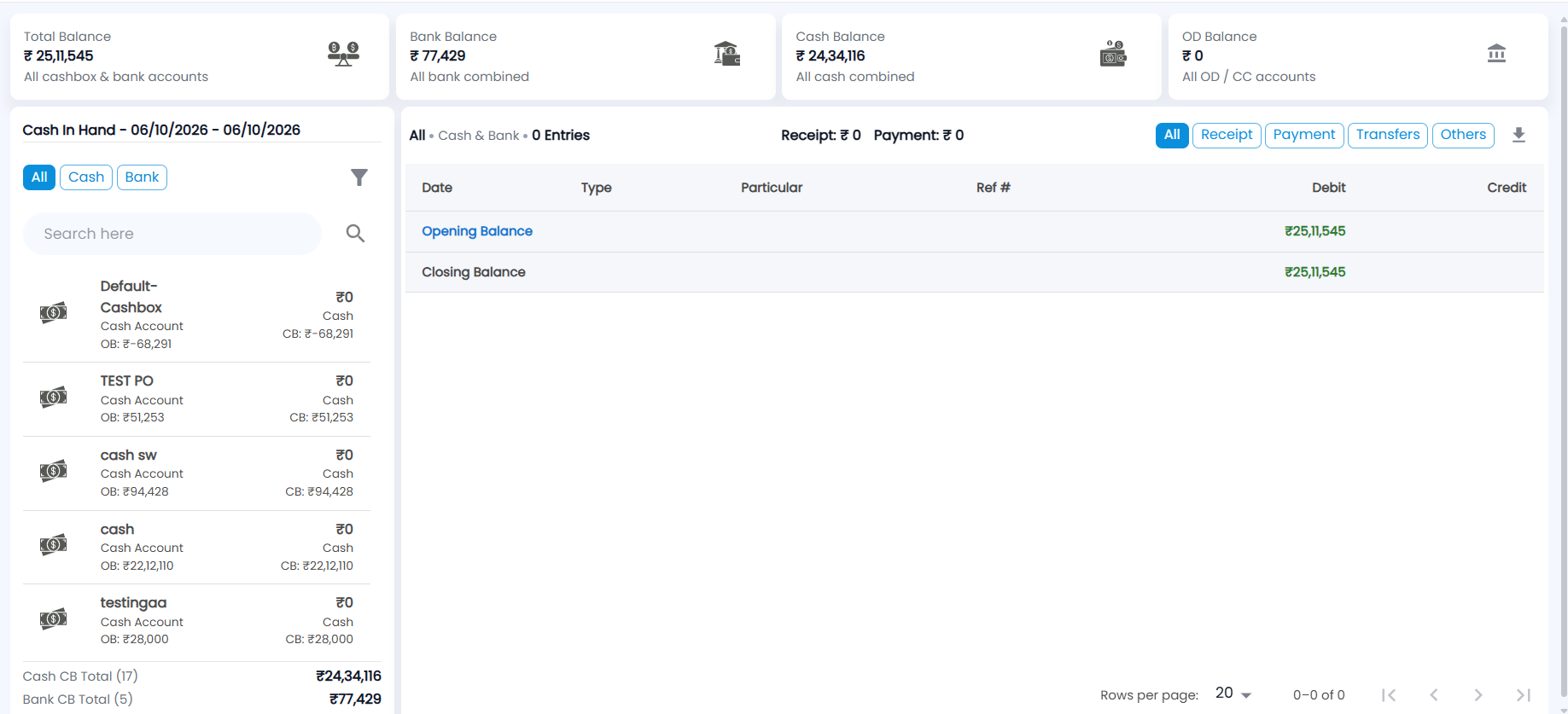The image size is (1568, 714).
Task: Click the Cash Balance card amount ₹ 24,34,116
Action: click(831, 56)
